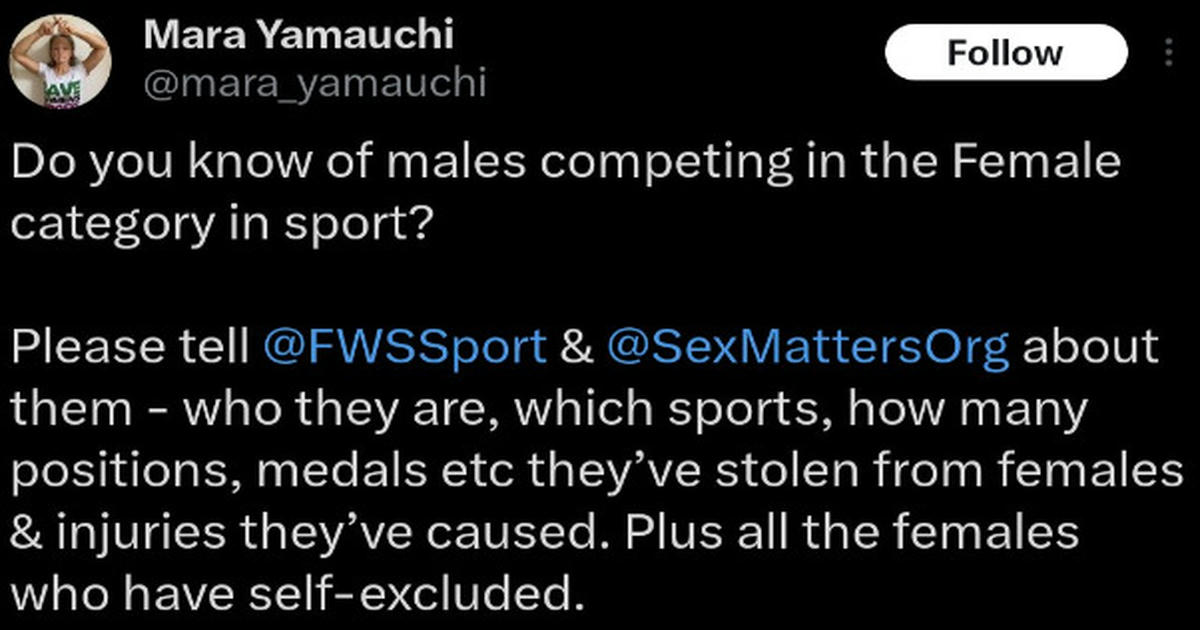Open the @FWSSport mention link
1200x630 pixels.
404,348
